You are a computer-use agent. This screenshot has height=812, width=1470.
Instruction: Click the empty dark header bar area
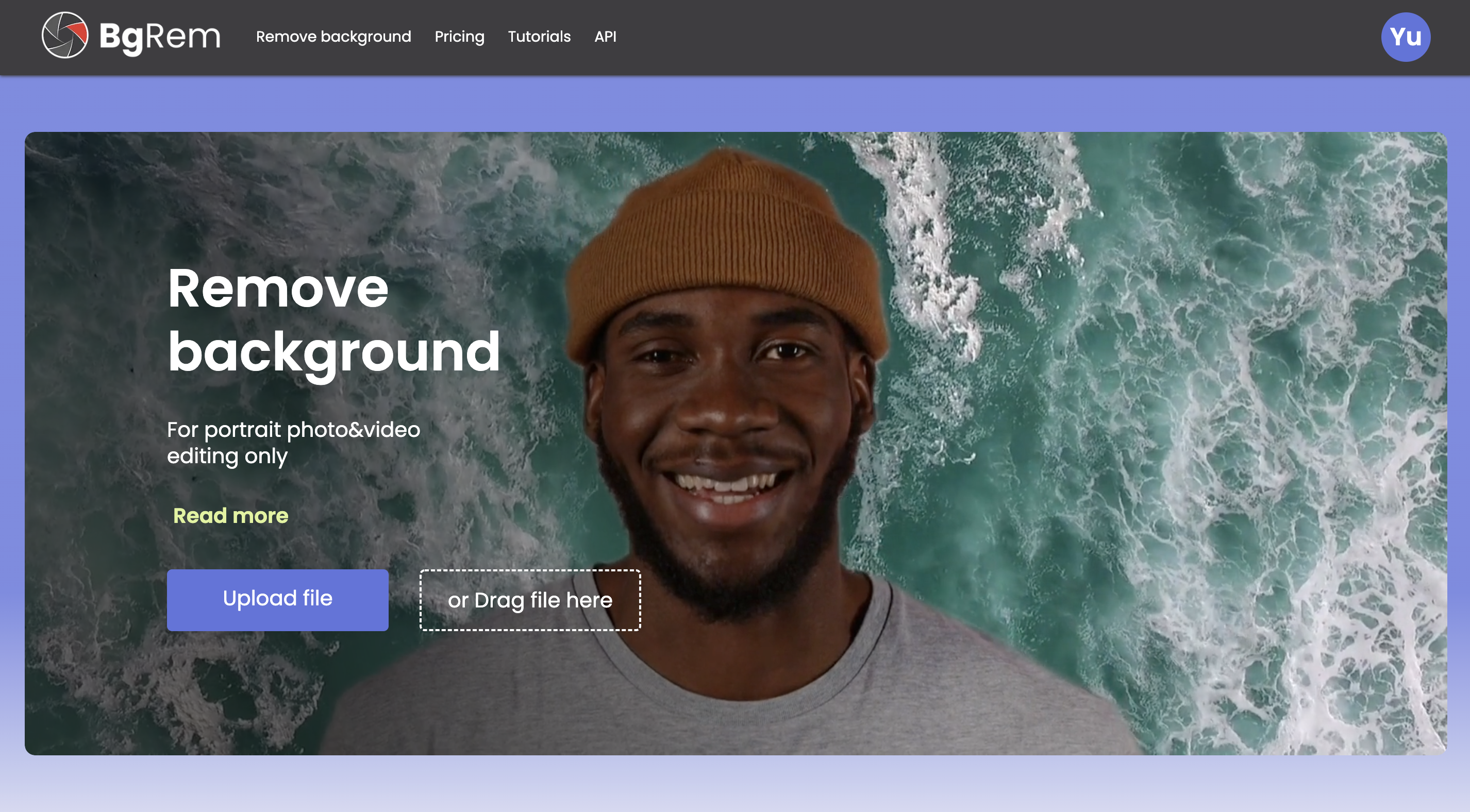[x=970, y=37]
